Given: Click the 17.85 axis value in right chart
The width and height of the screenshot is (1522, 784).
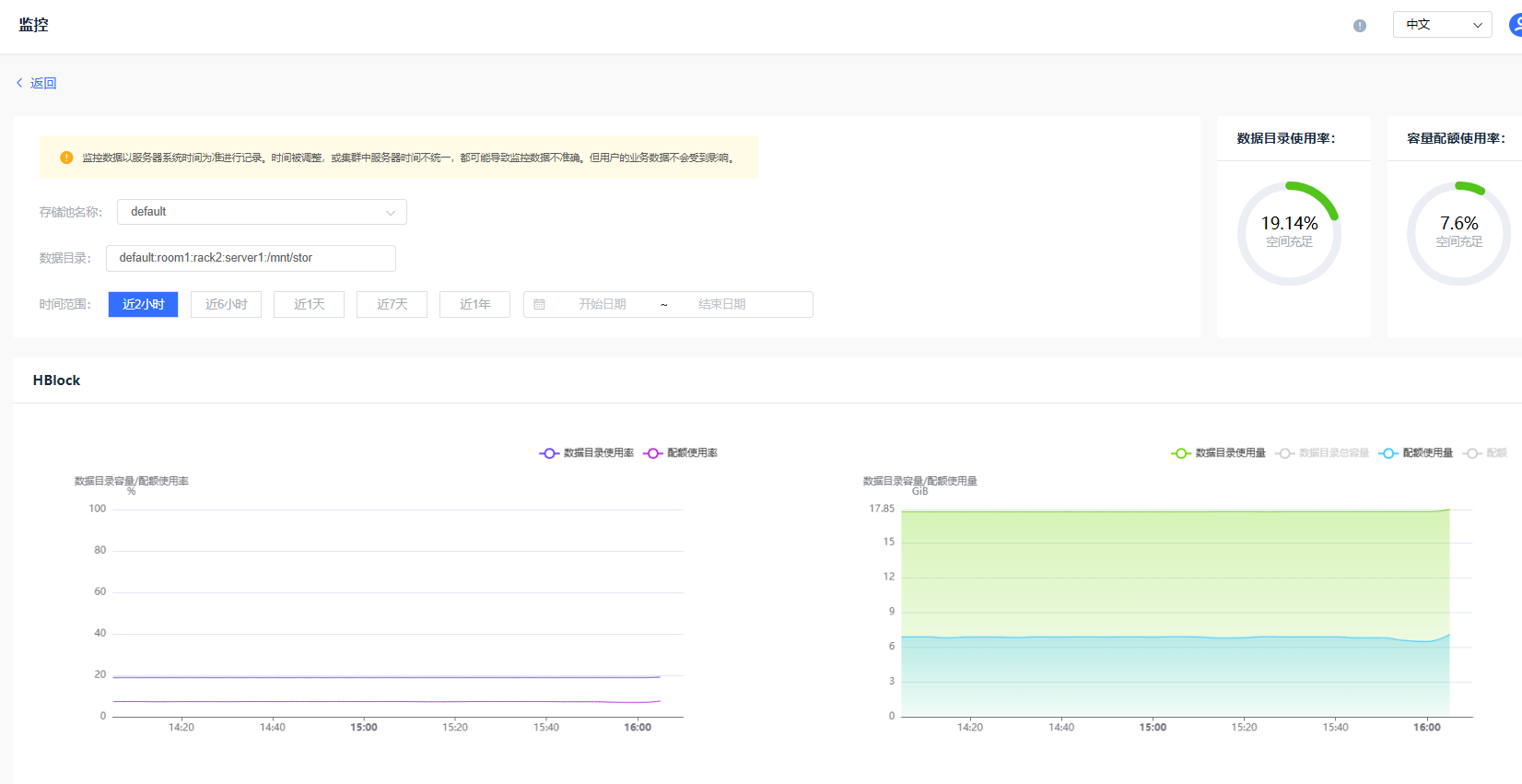Looking at the screenshot, I should 882,509.
